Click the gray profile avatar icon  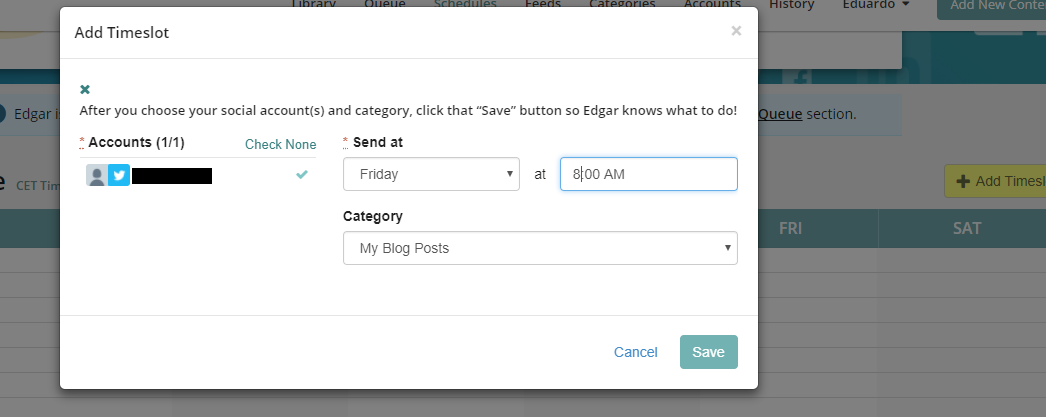tap(97, 176)
